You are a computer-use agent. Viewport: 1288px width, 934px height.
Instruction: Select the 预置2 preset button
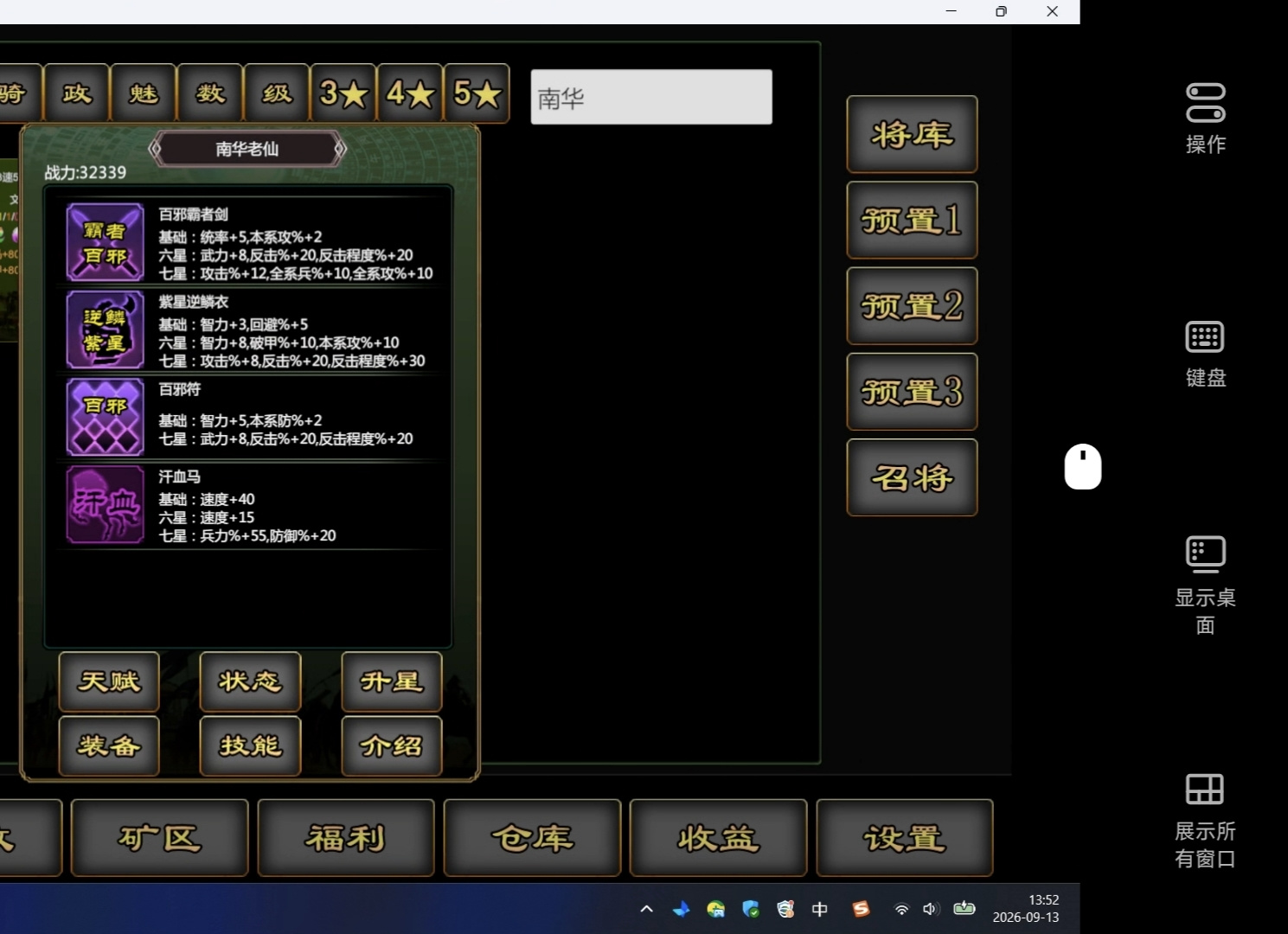912,305
